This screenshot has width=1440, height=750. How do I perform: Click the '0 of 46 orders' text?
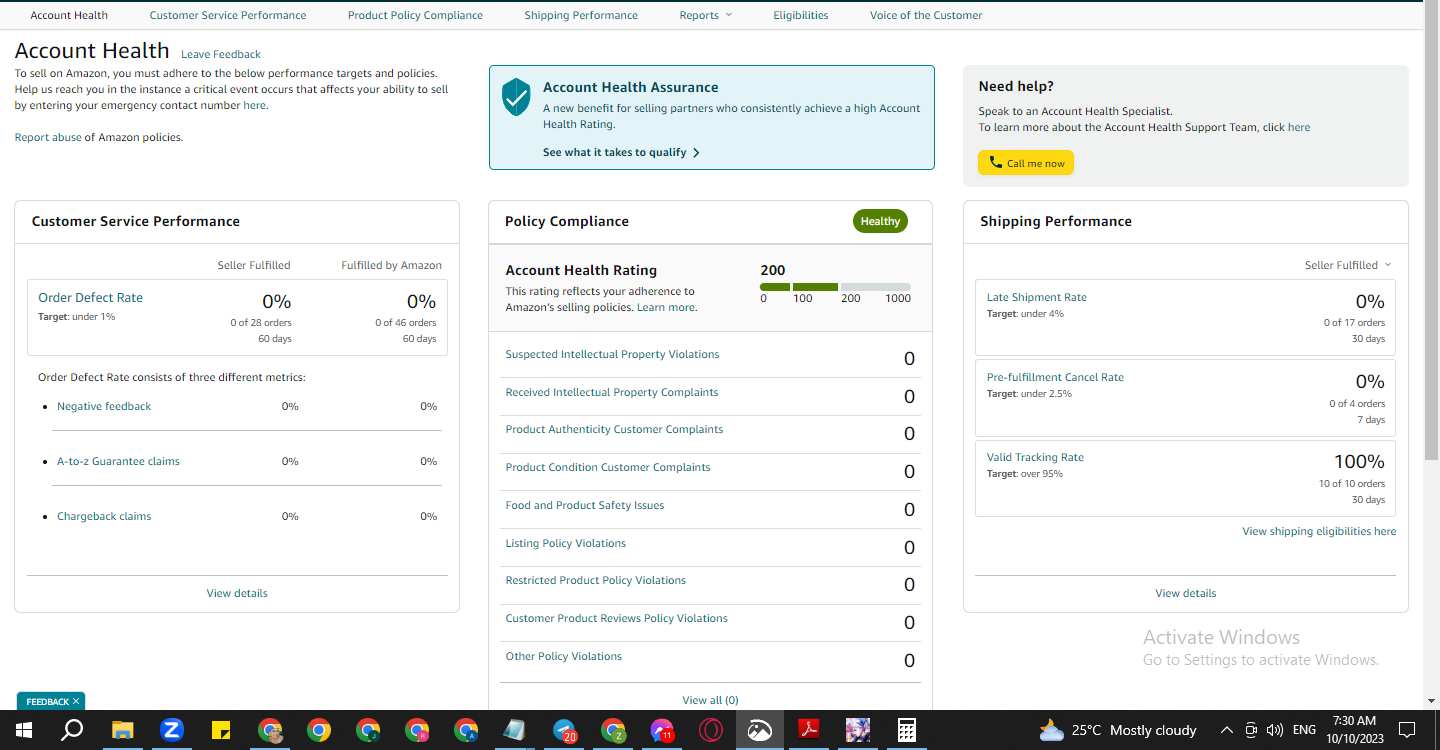coord(406,322)
